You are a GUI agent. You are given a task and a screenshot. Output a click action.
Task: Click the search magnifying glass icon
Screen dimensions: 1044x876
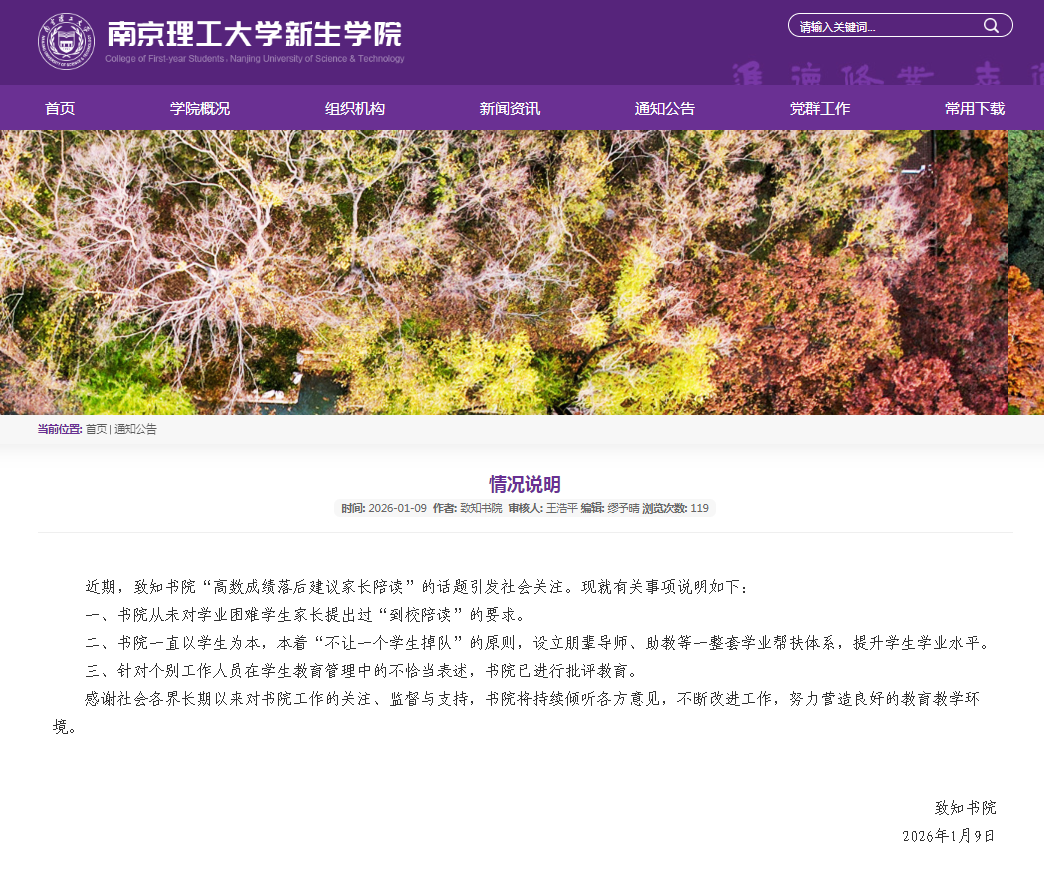pos(993,25)
